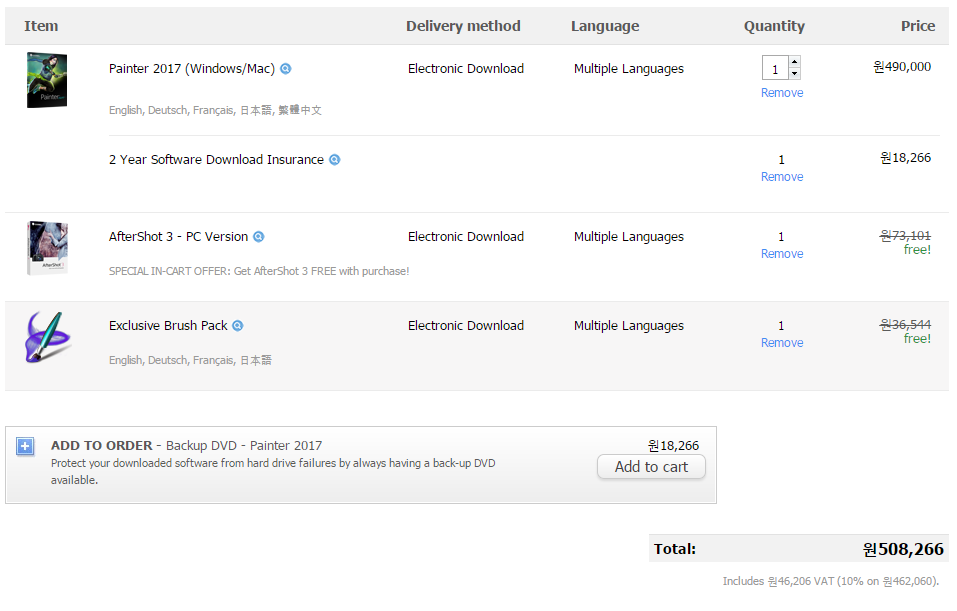
Task: Click the blue plus icon for Backup DVD
Action: click(x=26, y=447)
